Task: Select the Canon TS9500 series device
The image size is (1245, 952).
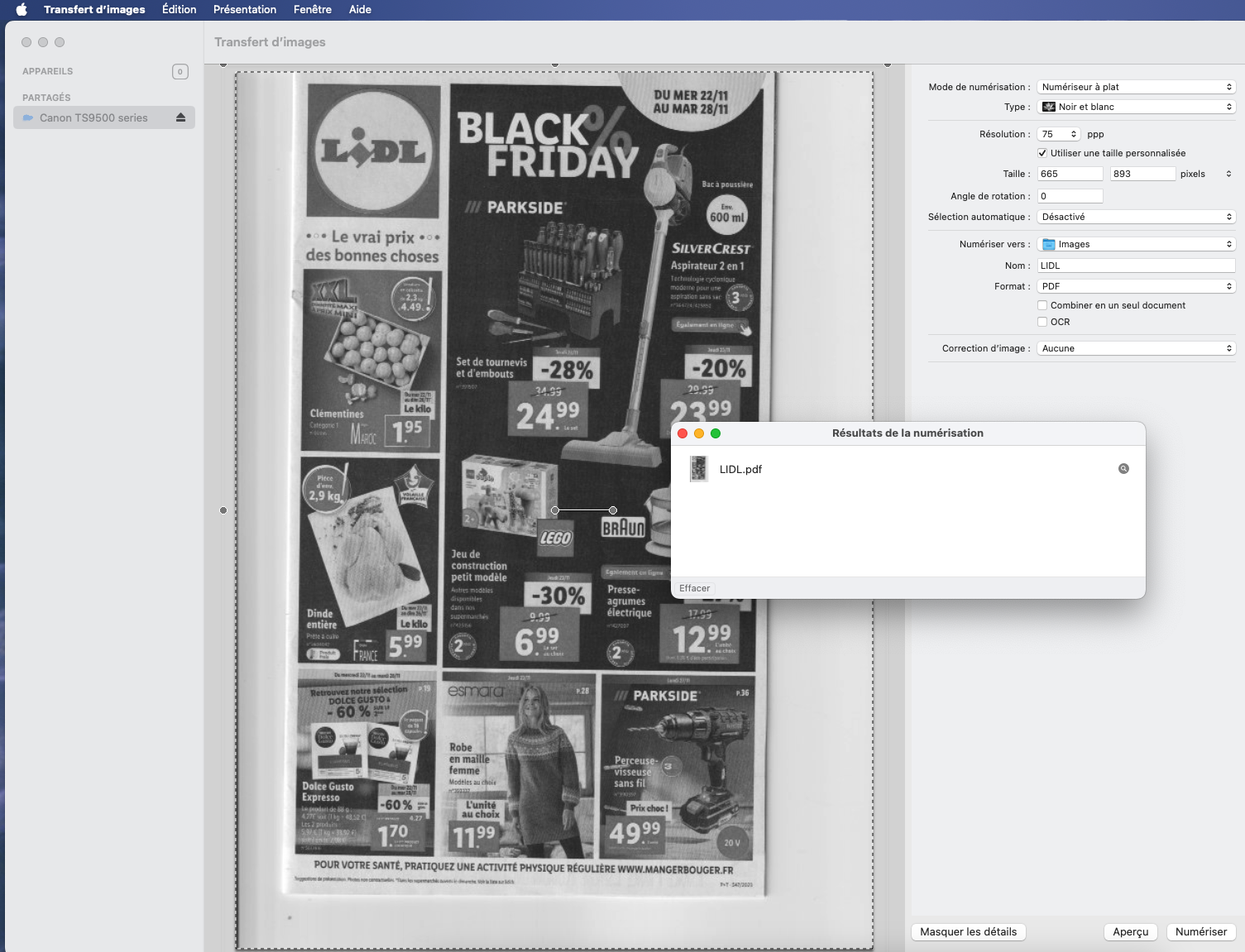Action: 104,117
